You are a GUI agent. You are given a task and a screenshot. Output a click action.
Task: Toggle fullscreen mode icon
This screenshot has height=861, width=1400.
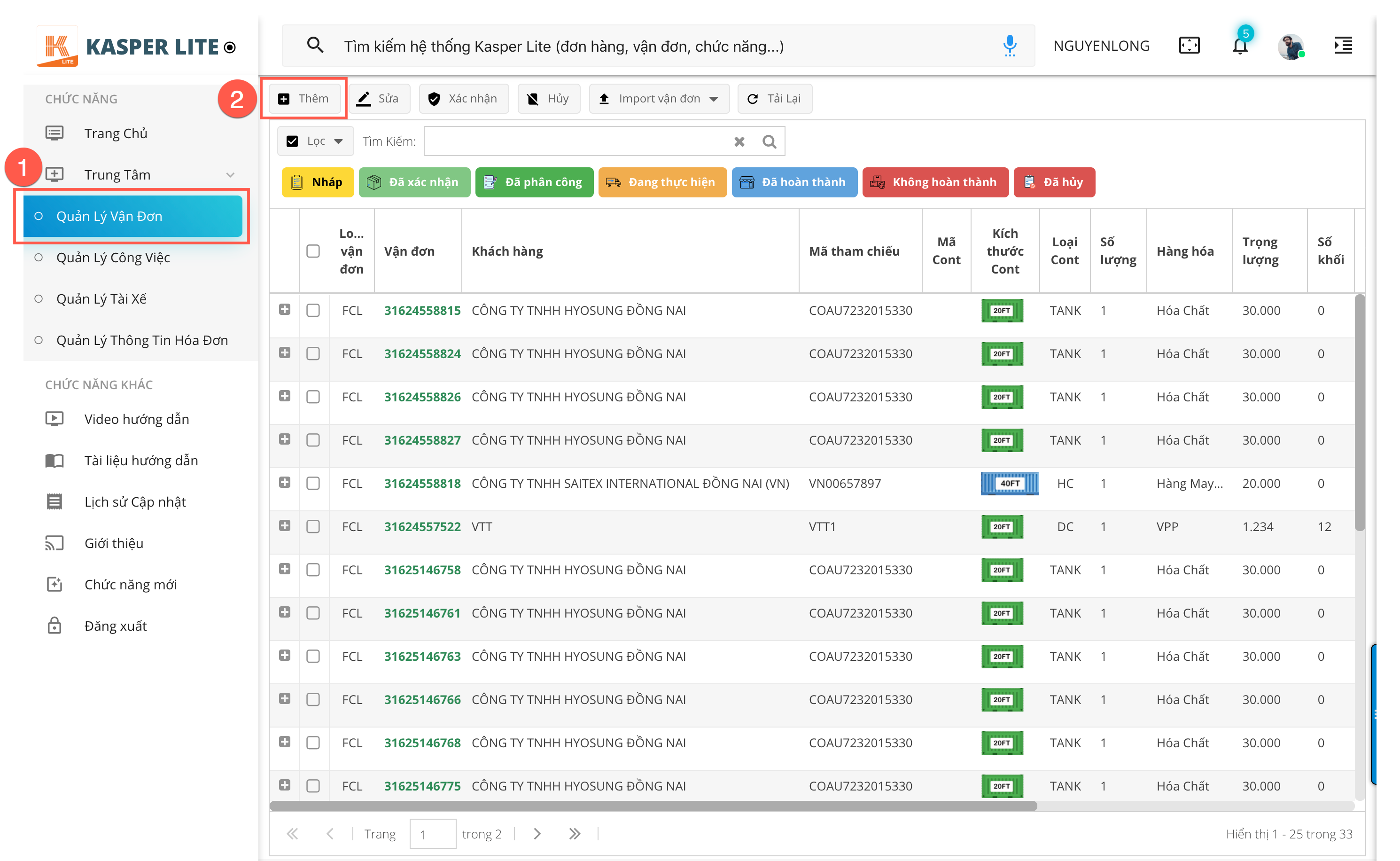tap(1189, 46)
